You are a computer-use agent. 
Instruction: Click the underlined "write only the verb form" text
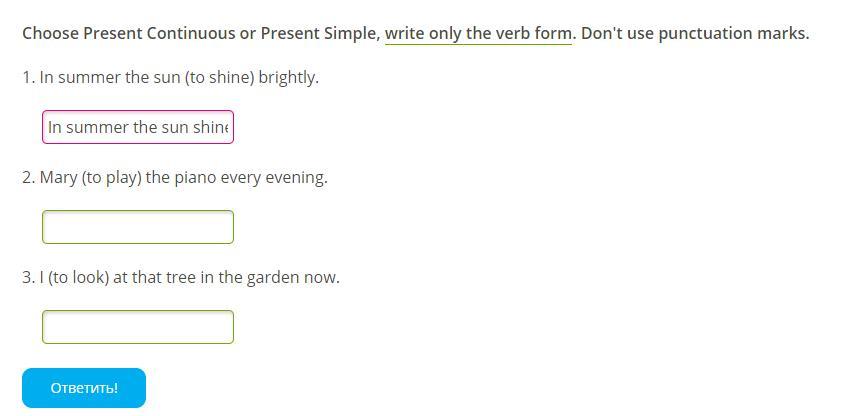coord(478,34)
